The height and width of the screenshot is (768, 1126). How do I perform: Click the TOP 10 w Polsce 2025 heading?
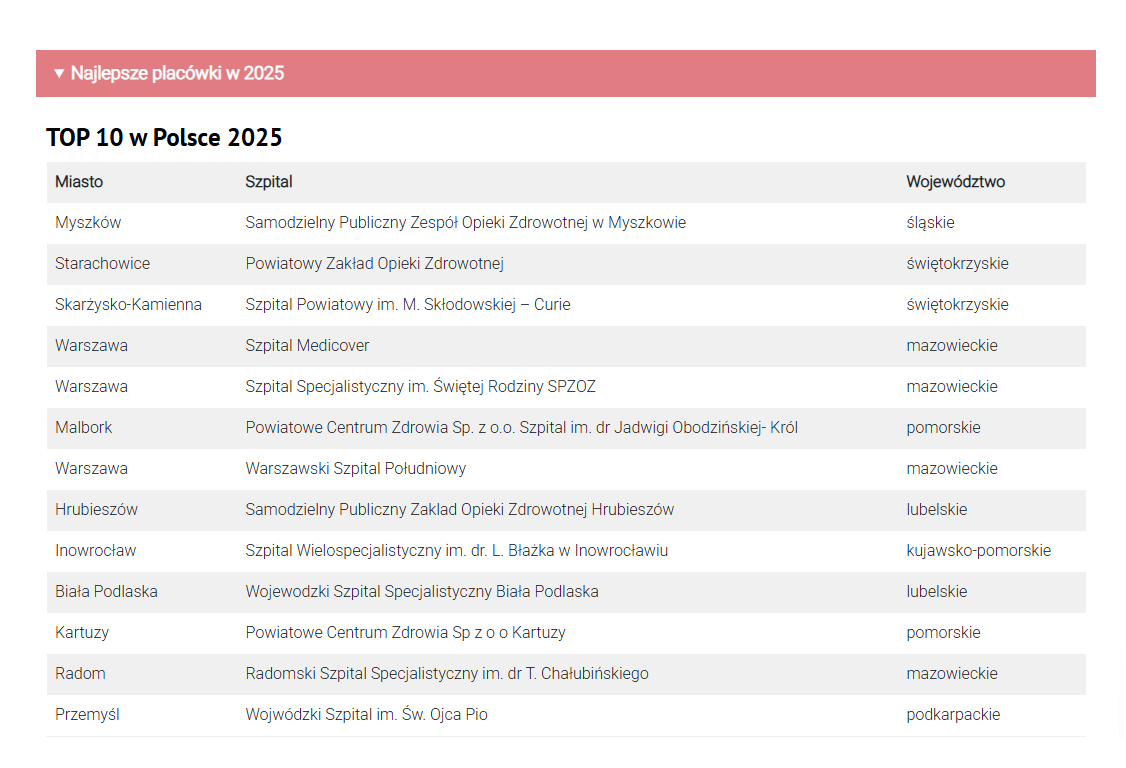pos(164,137)
